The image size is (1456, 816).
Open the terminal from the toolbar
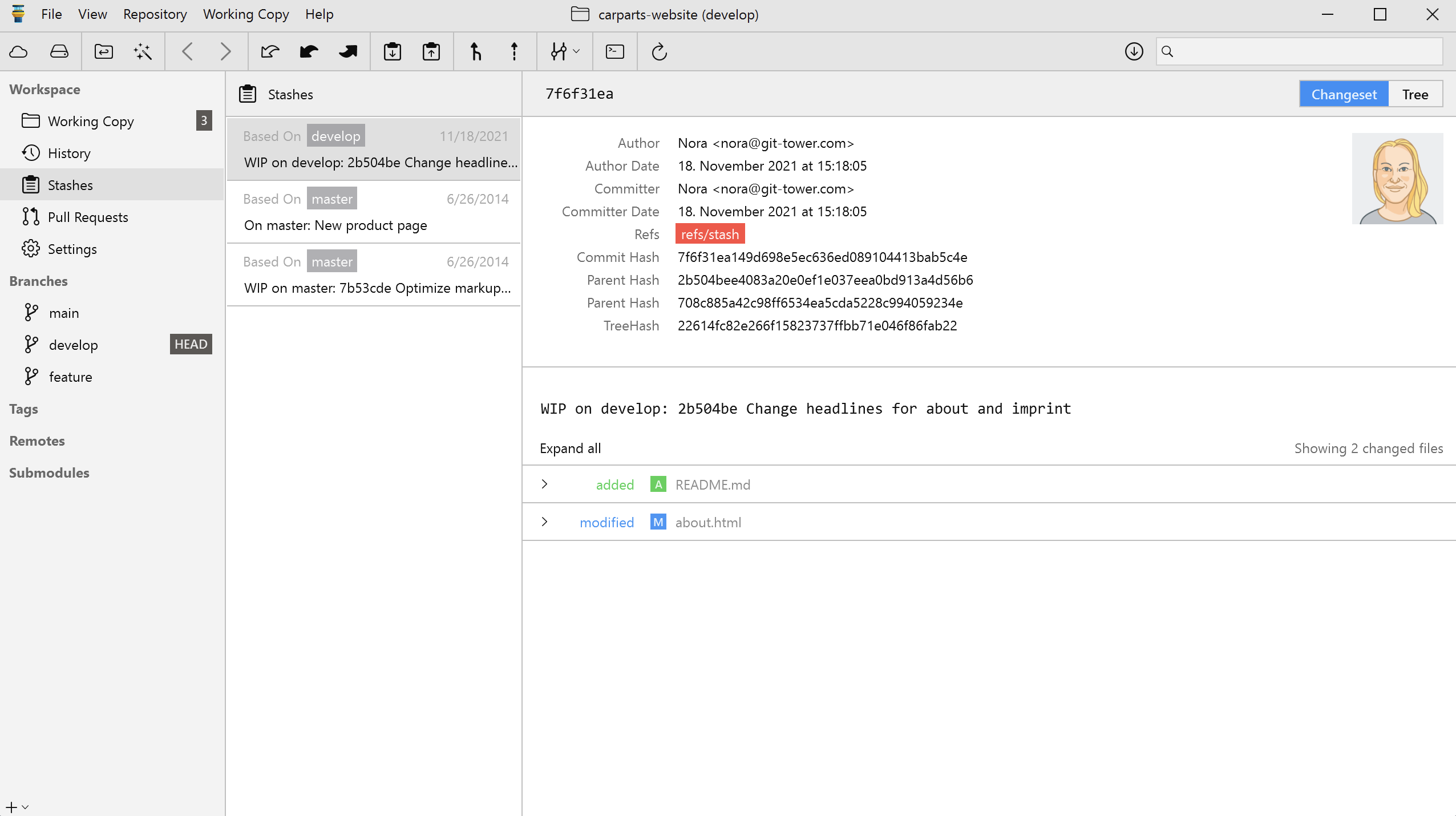click(x=614, y=52)
